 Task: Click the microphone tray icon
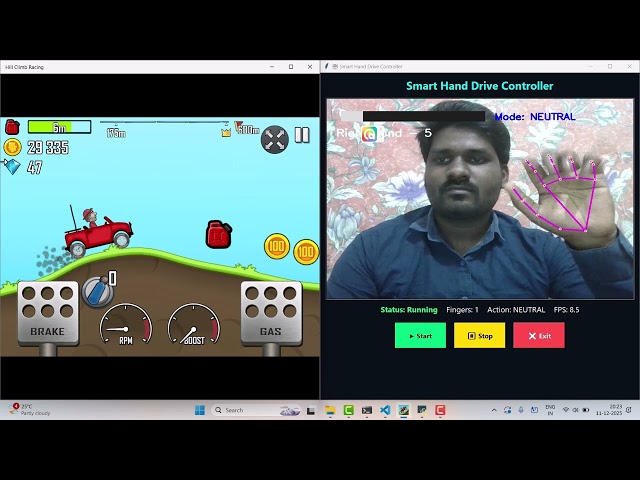521,410
